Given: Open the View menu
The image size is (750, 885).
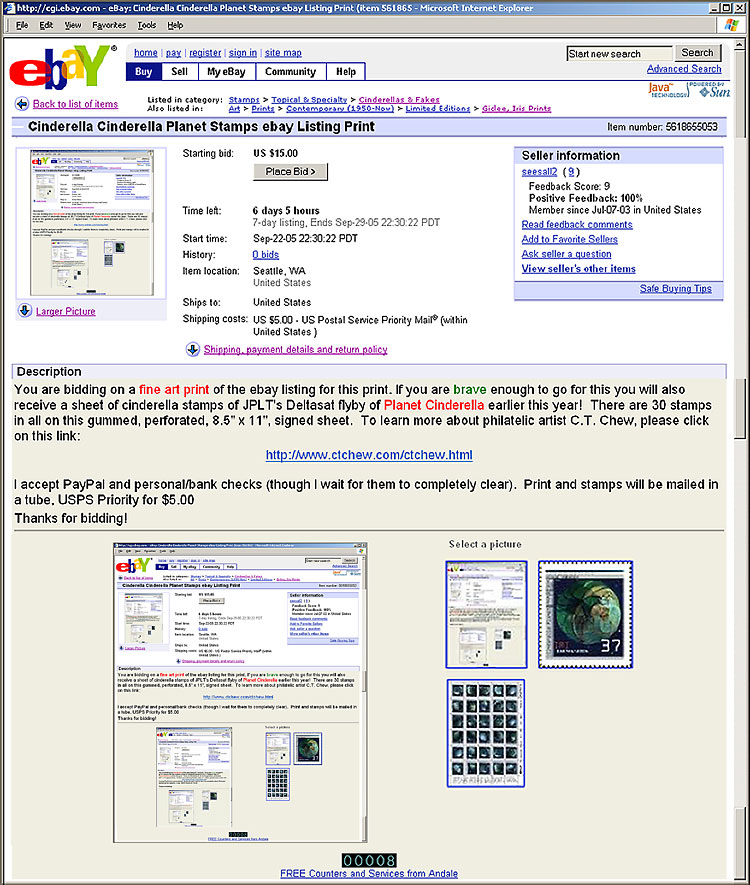Looking at the screenshot, I should coord(73,25).
